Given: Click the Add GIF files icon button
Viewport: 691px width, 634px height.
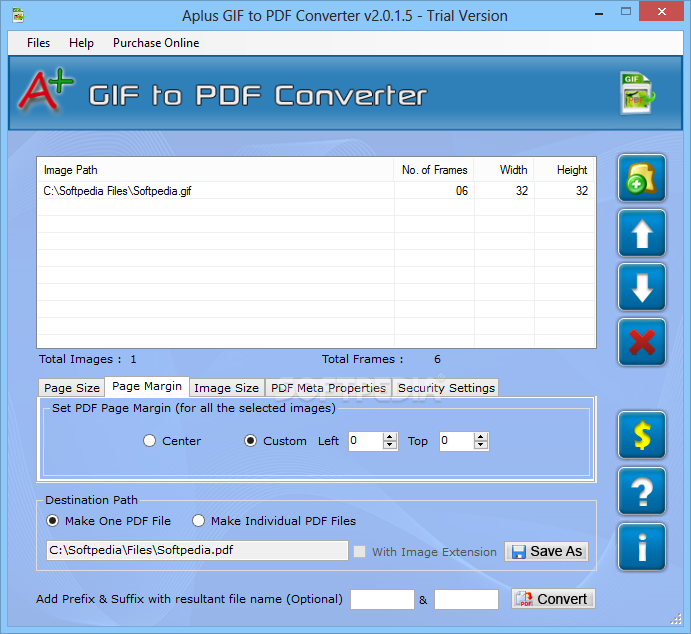Looking at the screenshot, I should click(x=642, y=178).
